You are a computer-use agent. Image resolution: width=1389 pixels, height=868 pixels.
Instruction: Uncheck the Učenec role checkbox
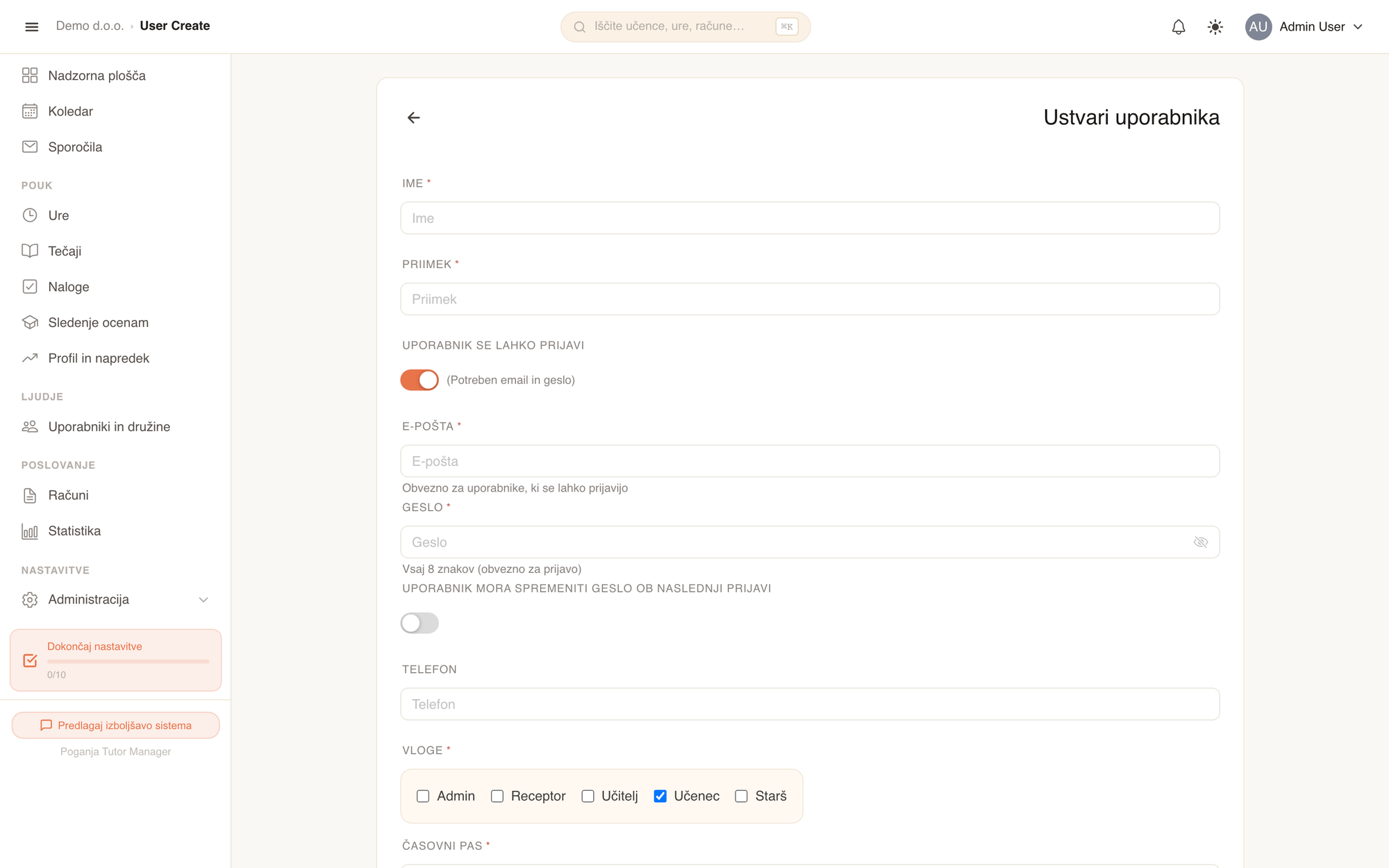click(x=660, y=796)
